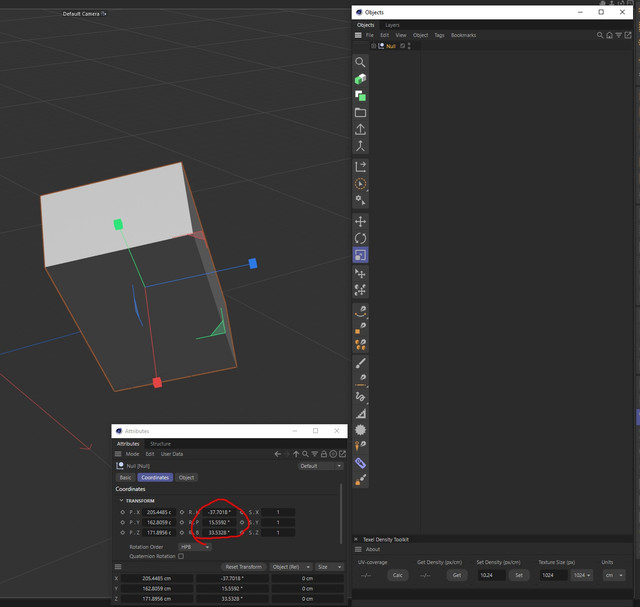Open the Size dropdown in coordinates bar
Screen dimensions: 640x607
tap(329, 567)
